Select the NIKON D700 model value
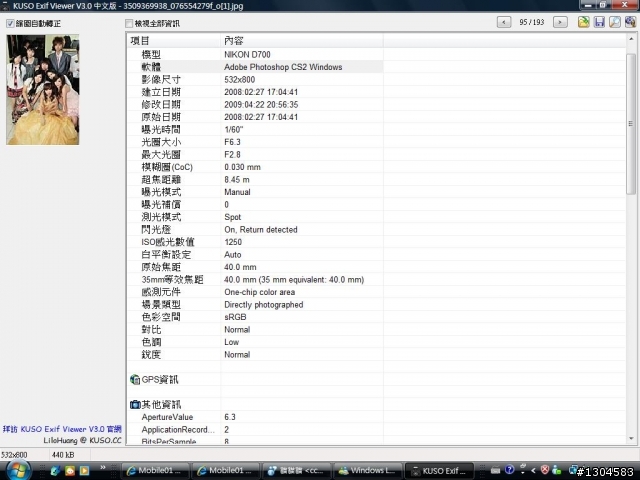 click(247, 54)
